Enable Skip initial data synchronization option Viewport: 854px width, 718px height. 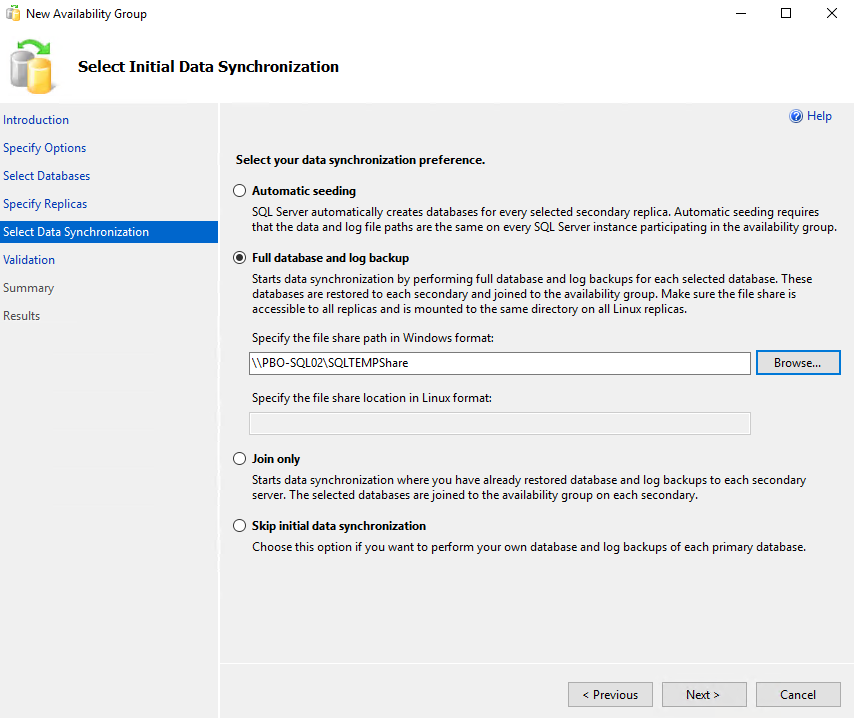[x=239, y=526]
